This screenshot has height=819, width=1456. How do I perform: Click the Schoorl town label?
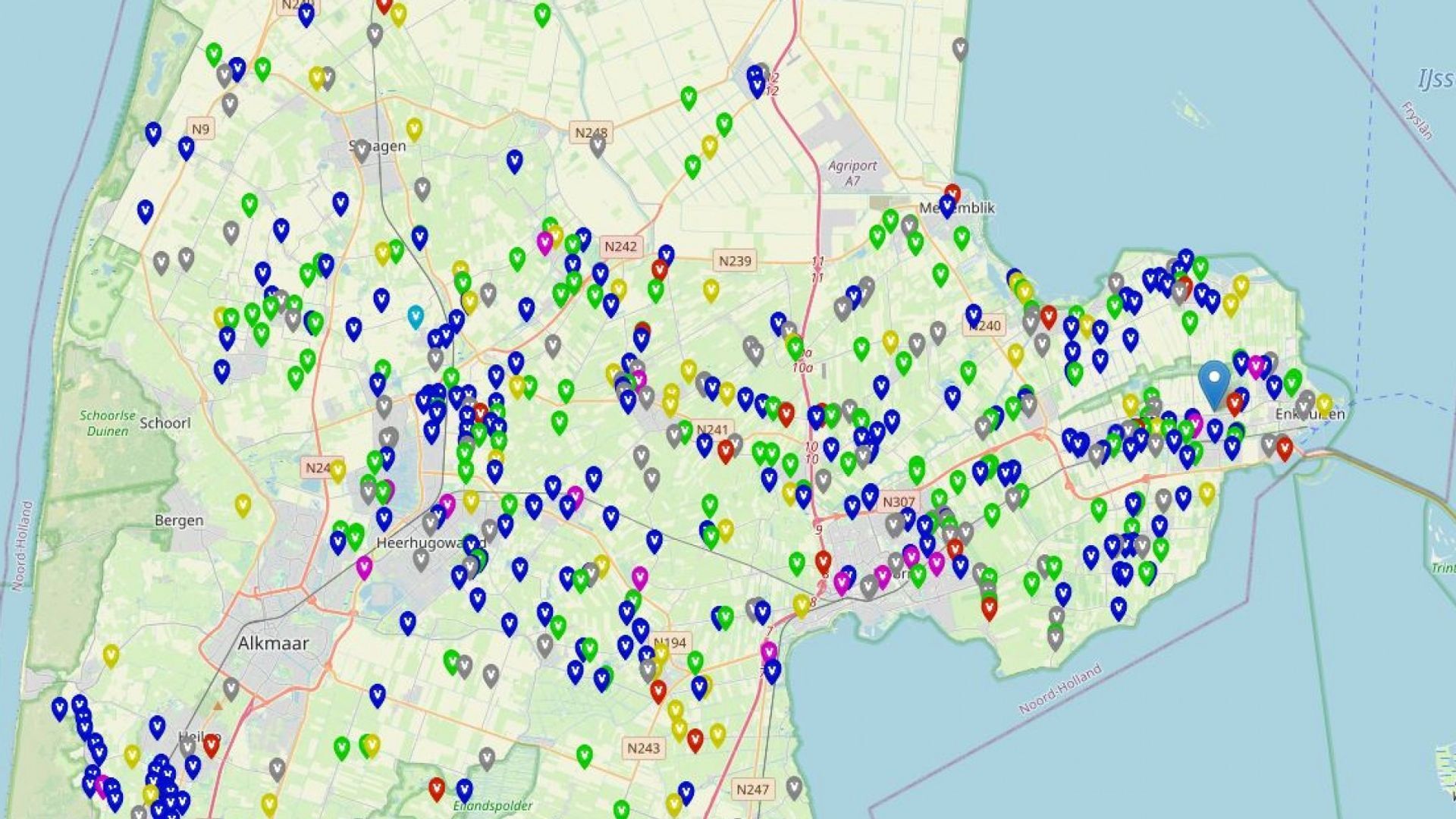(x=165, y=423)
